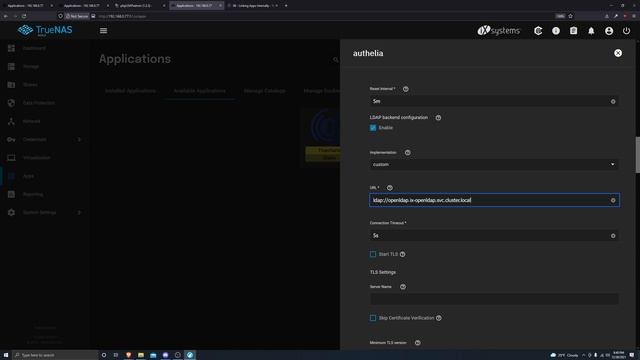This screenshot has height=360, width=640.
Task: Show help for Server Name field
Action: pyautogui.click(x=403, y=287)
